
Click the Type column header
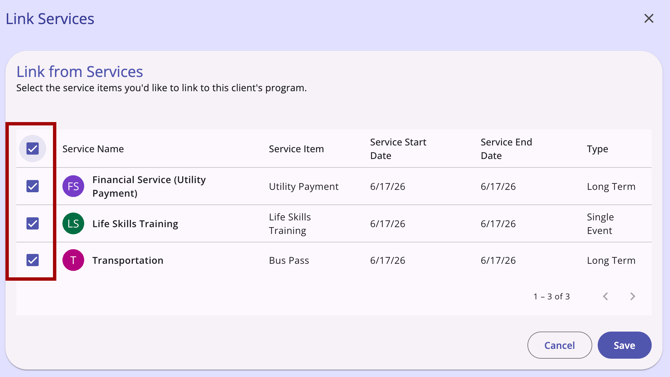click(597, 149)
